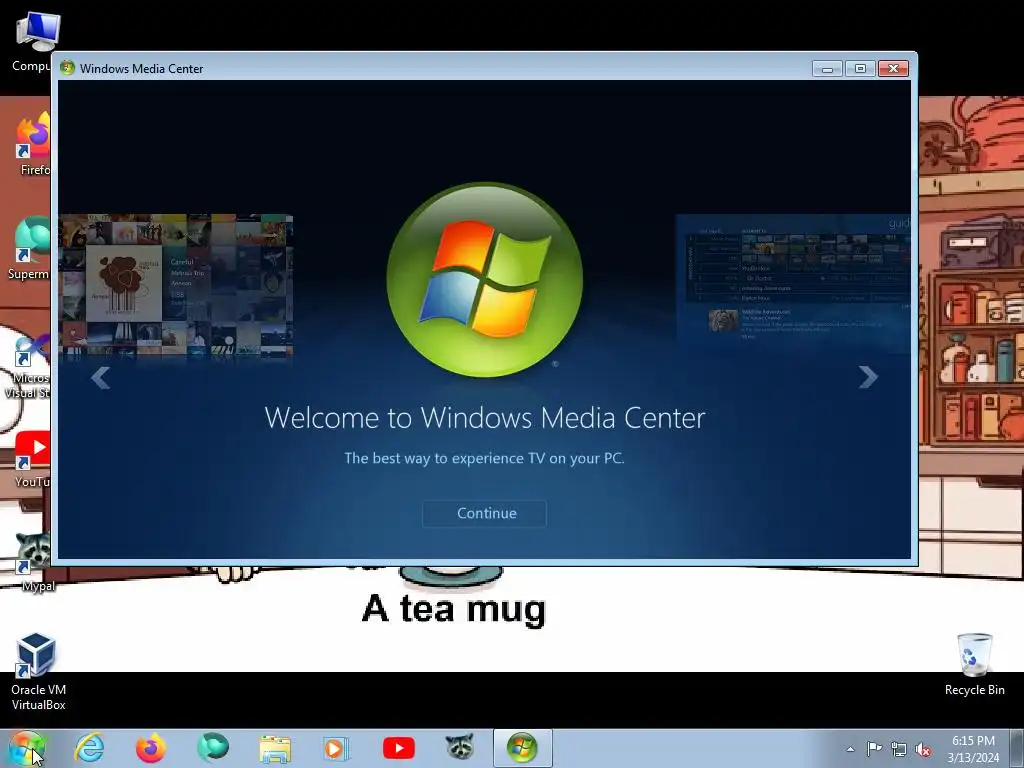Click the music library album preview thumbnail
1024x768 pixels.
point(176,286)
